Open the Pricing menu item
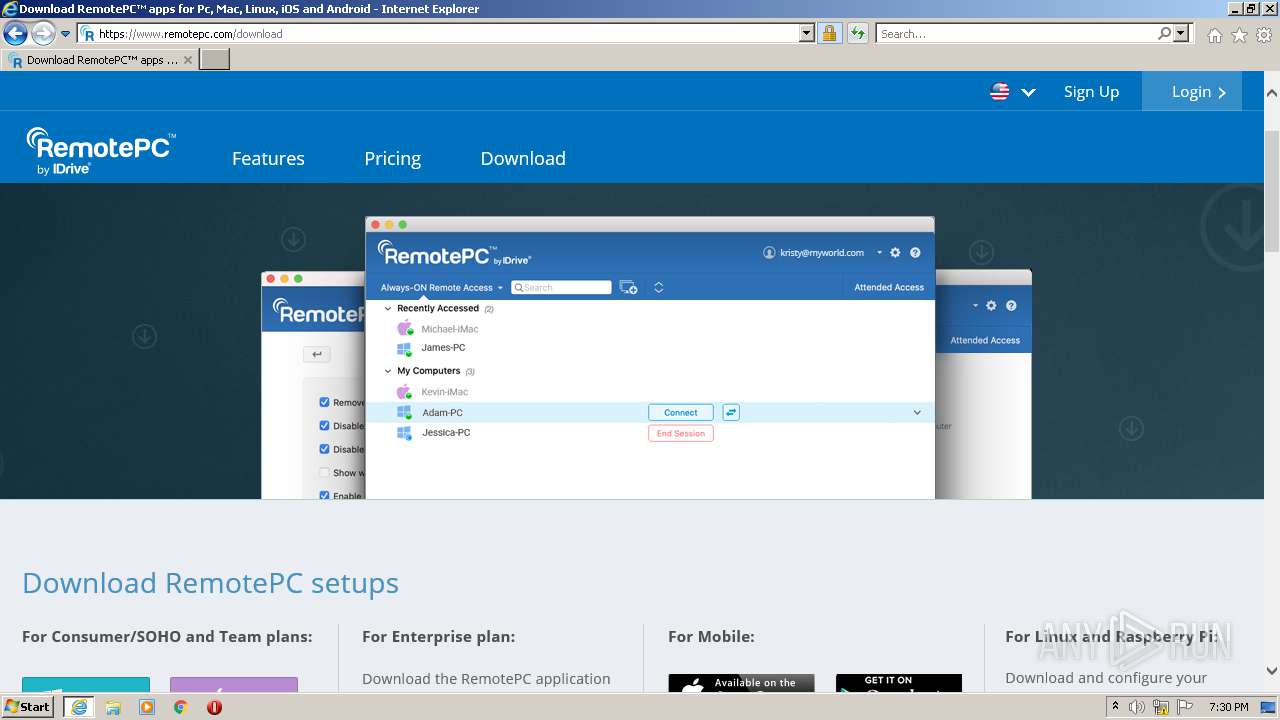 392,159
